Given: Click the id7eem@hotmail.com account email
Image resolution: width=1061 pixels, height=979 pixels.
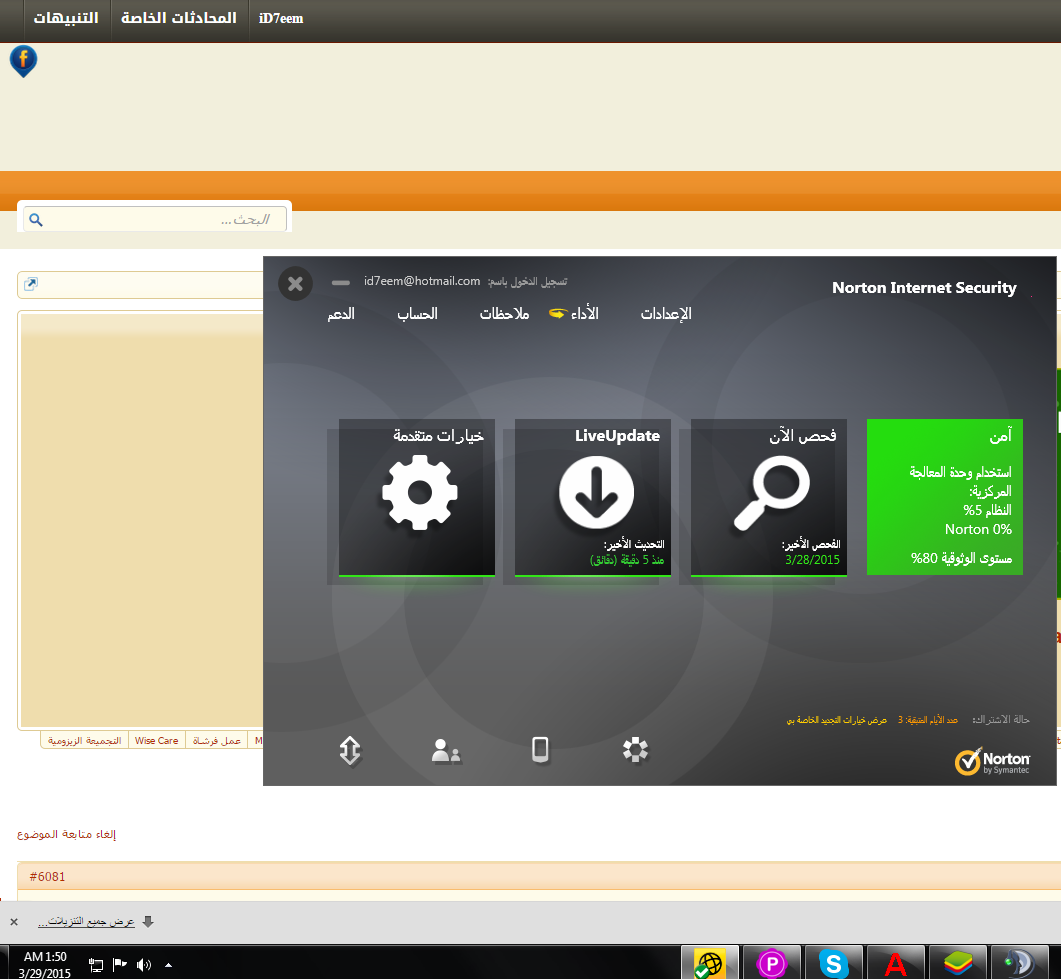Looking at the screenshot, I should point(422,281).
